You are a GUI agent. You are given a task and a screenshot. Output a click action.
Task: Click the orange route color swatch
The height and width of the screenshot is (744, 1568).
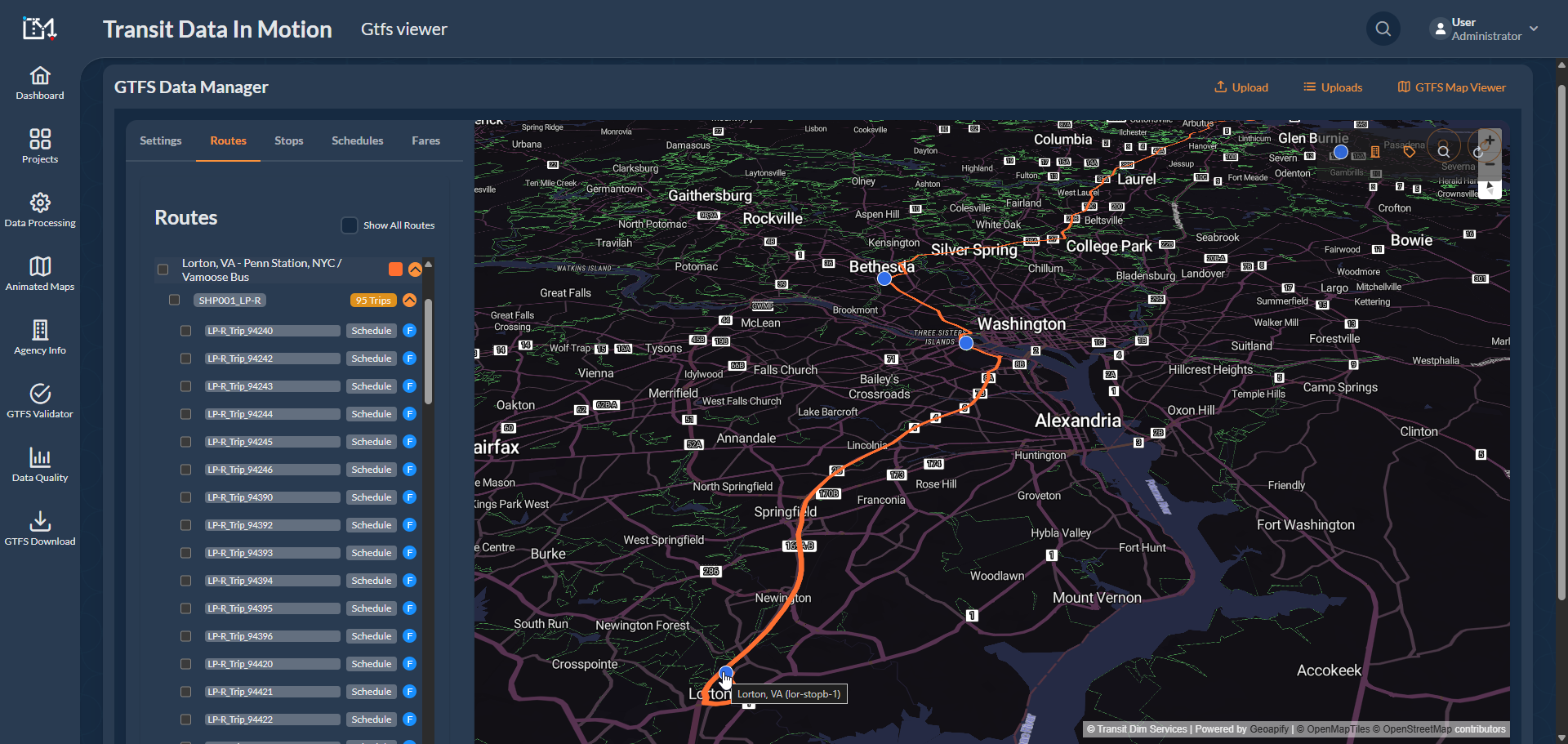pyautogui.click(x=395, y=270)
